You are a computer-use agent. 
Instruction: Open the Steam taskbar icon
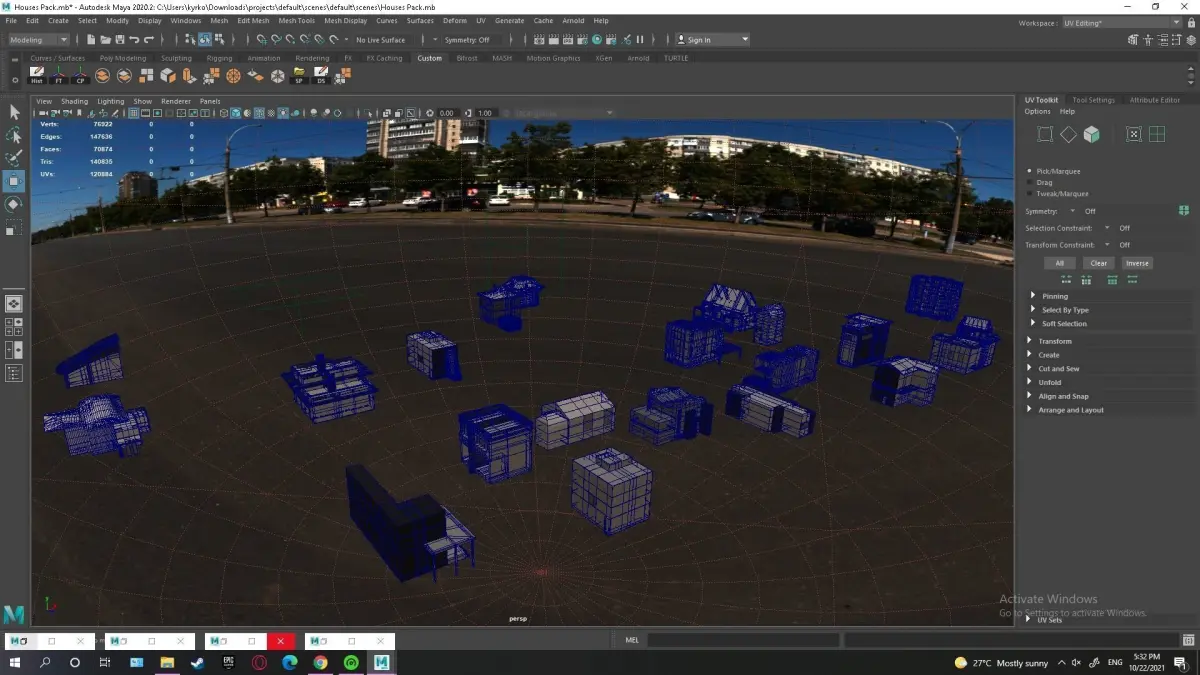pos(197,662)
